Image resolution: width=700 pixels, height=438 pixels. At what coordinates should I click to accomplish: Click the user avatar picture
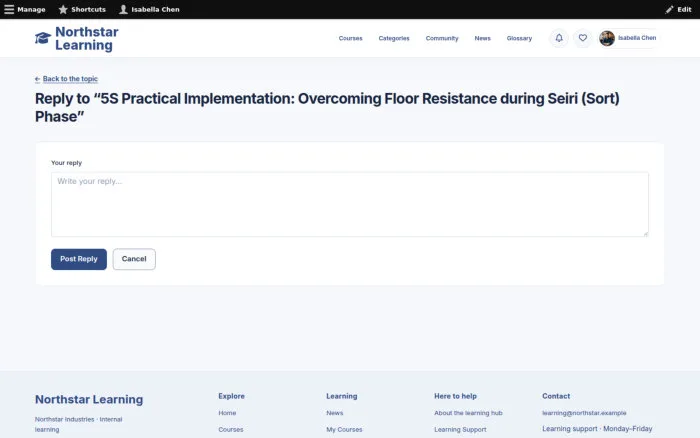(x=607, y=38)
